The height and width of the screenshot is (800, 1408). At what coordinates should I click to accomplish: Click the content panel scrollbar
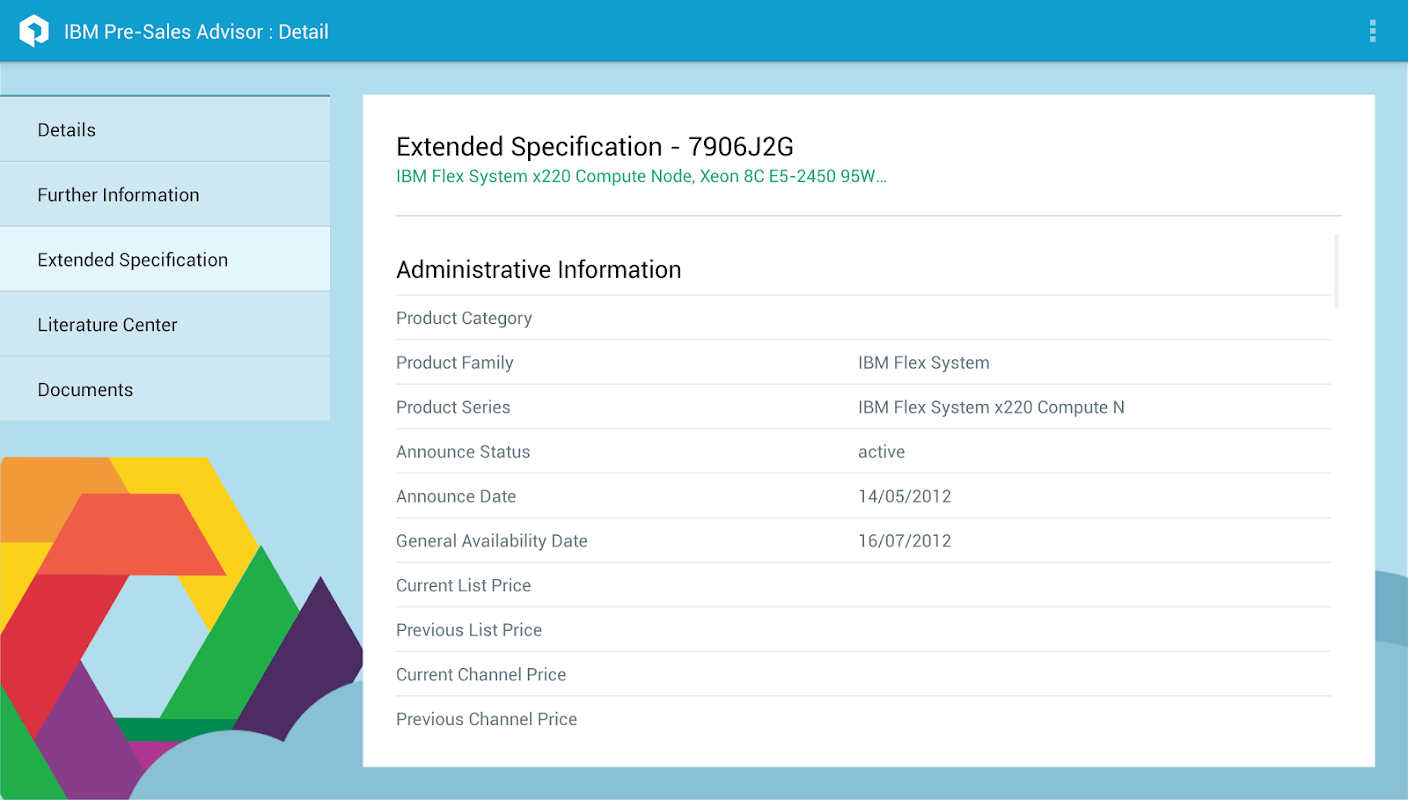click(1336, 271)
